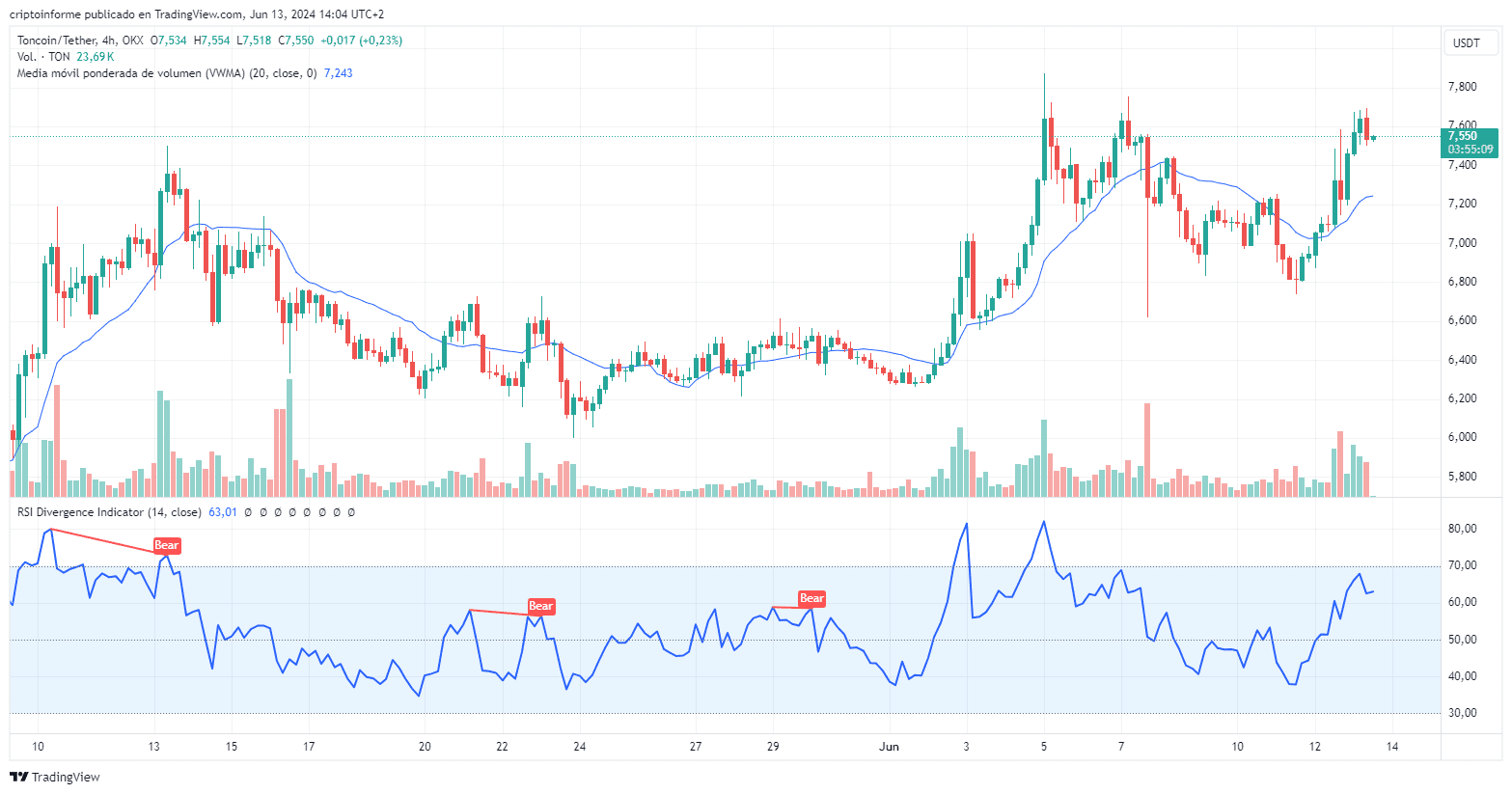The height and width of the screenshot is (794, 1512).
Task: Click the TradingView logo at bottom left
Action: (55, 777)
